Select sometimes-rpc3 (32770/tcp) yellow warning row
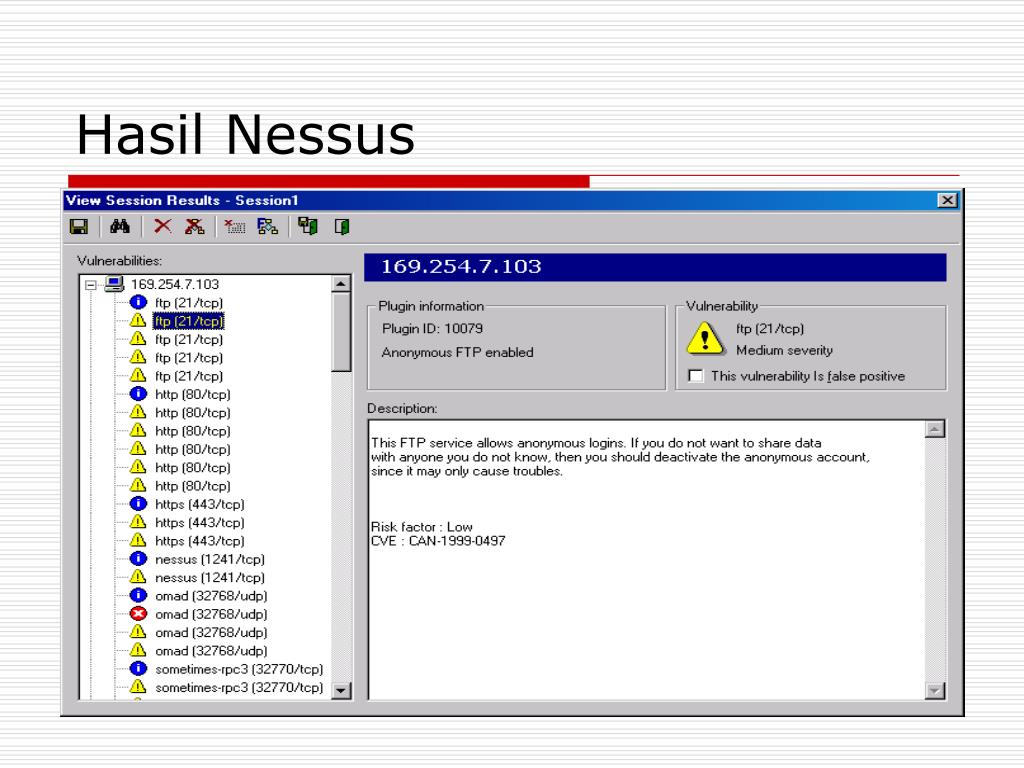Screen dimensions: 1024x768 click(239, 687)
